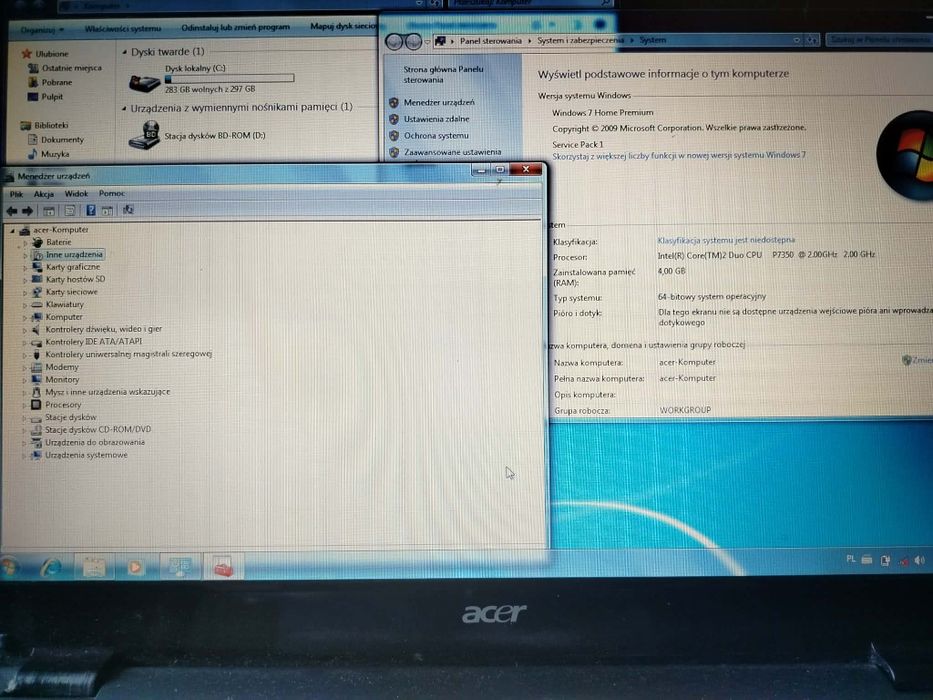
Task: Select Muzyka under Biblioteki
Action: (55, 154)
